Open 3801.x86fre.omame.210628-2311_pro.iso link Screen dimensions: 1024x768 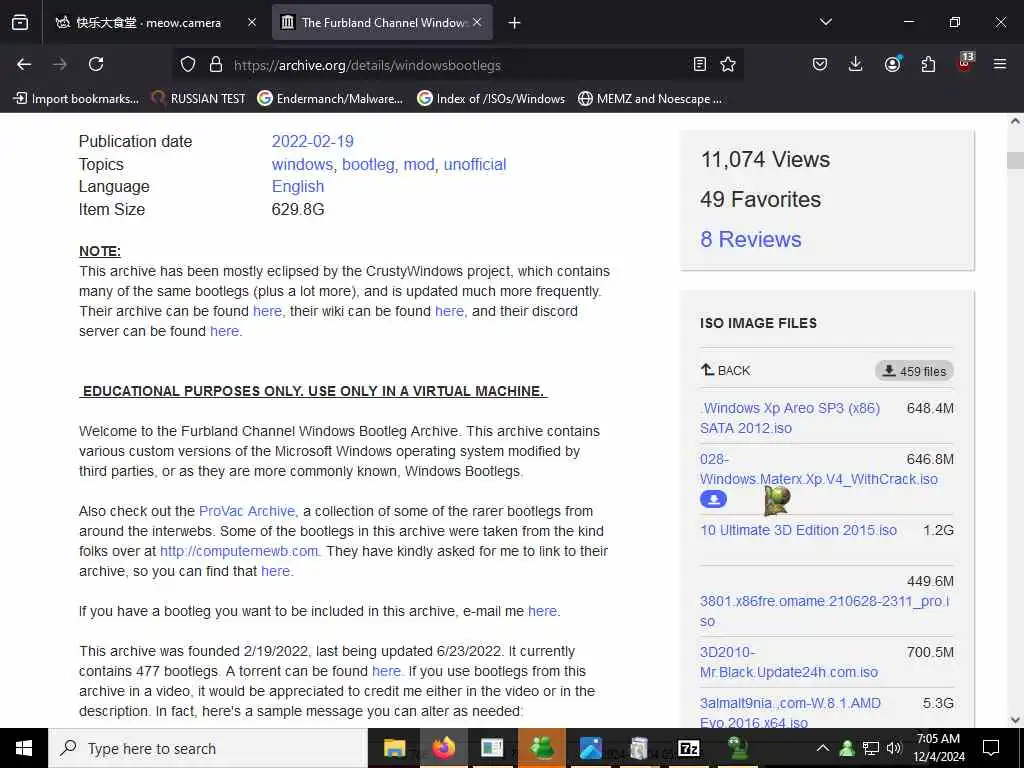coord(824,611)
